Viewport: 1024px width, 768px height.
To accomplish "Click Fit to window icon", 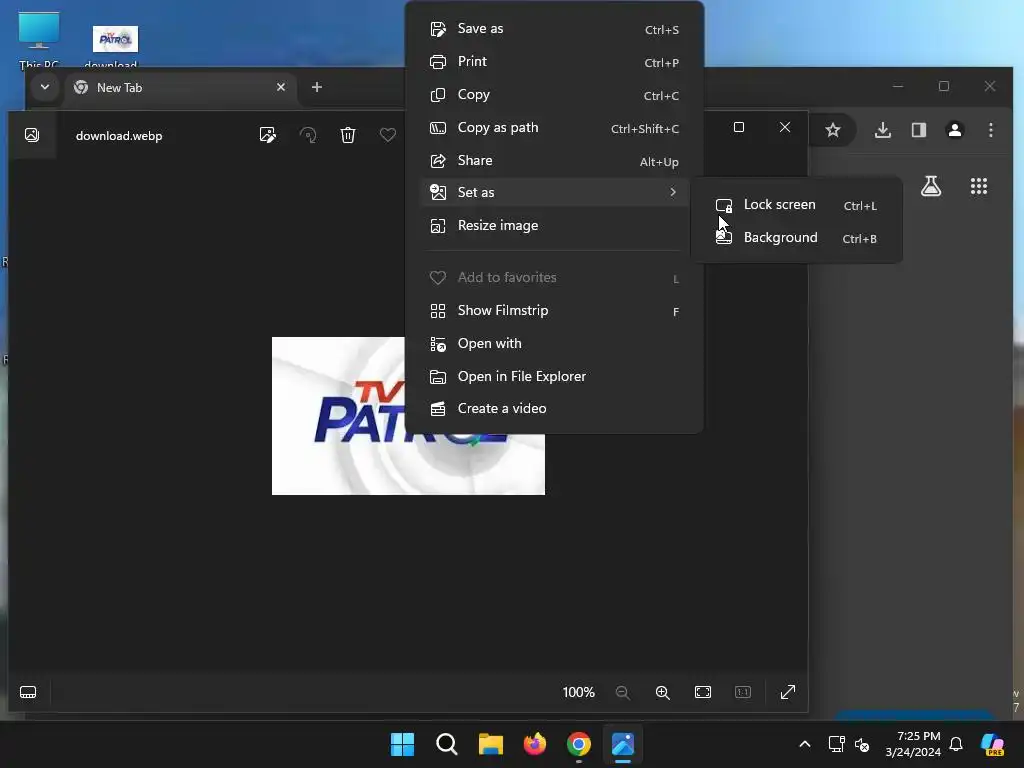I will (703, 692).
